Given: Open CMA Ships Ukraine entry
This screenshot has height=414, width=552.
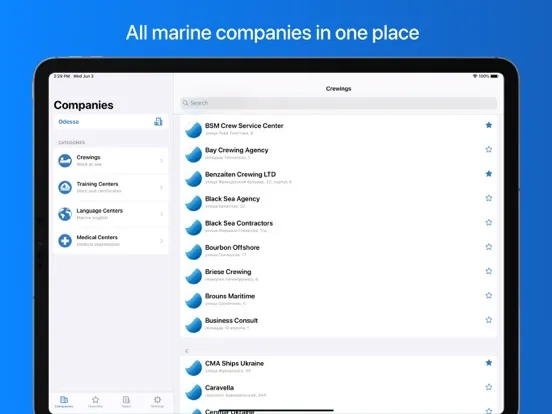Looking at the screenshot, I should click(x=338, y=367).
